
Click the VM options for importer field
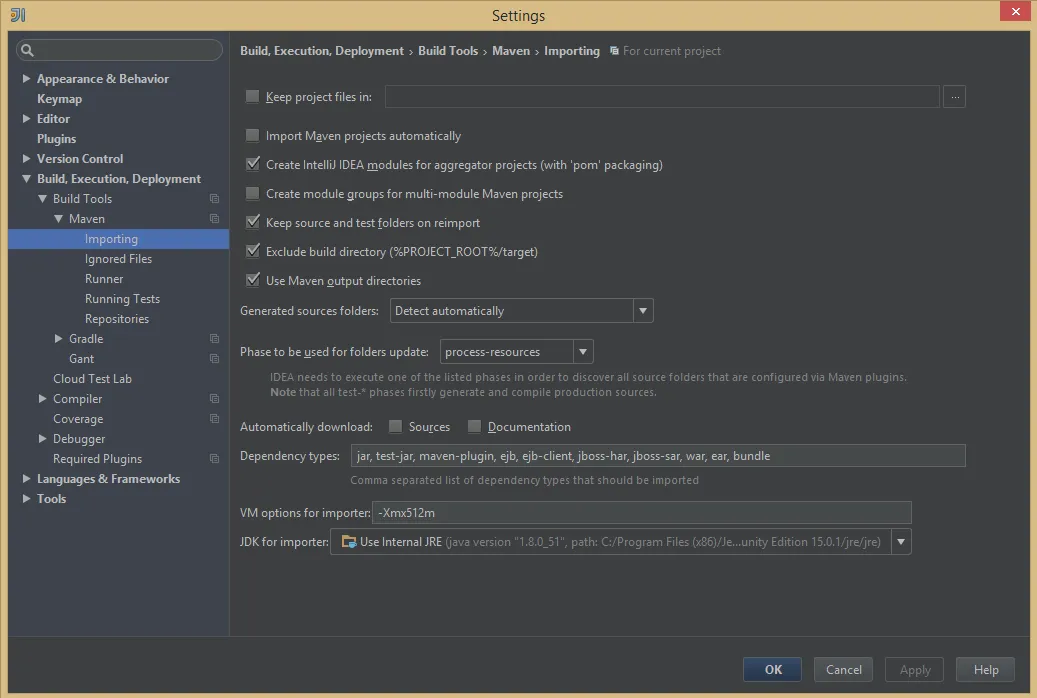coord(641,513)
